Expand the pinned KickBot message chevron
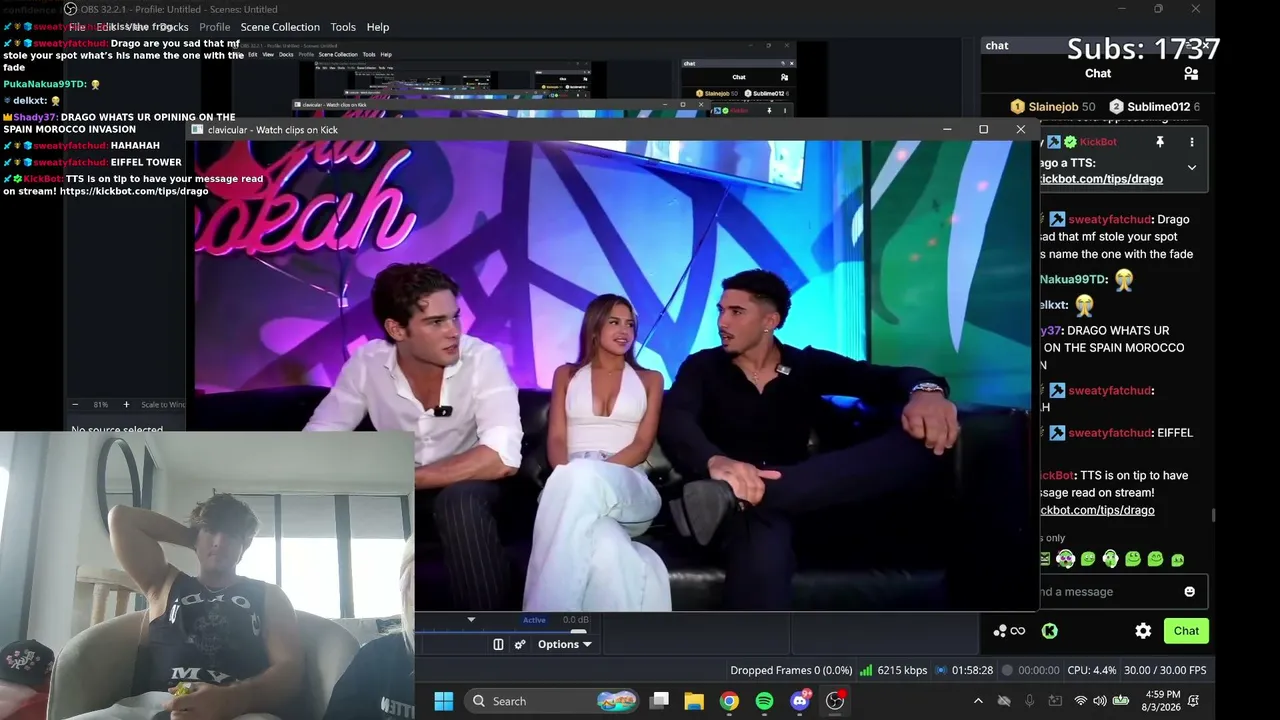The width and height of the screenshot is (1280, 720). coord(1192,168)
